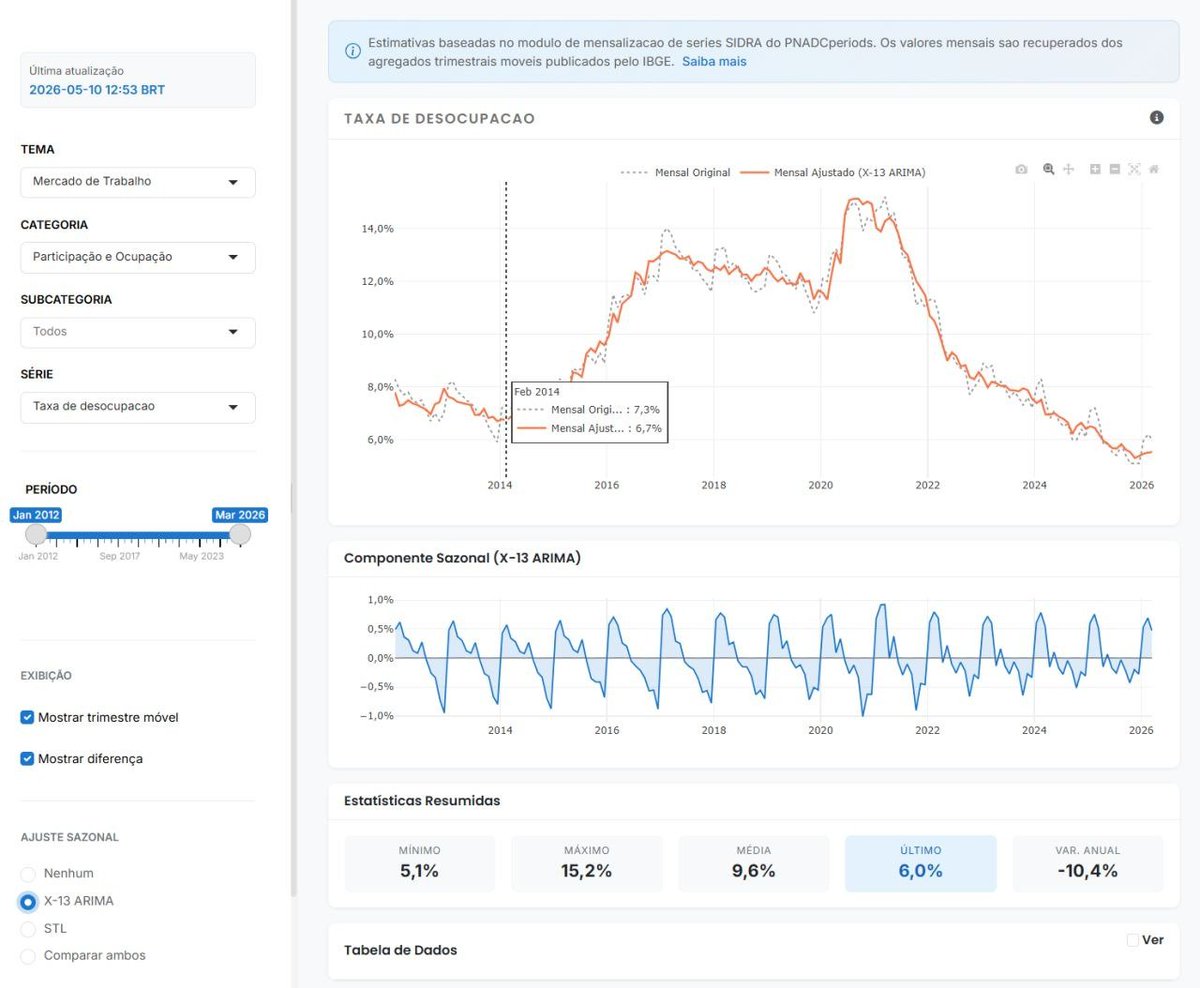Select the pan tool in chart toolbar
Screen dimensions: 1200x988
1068,170
